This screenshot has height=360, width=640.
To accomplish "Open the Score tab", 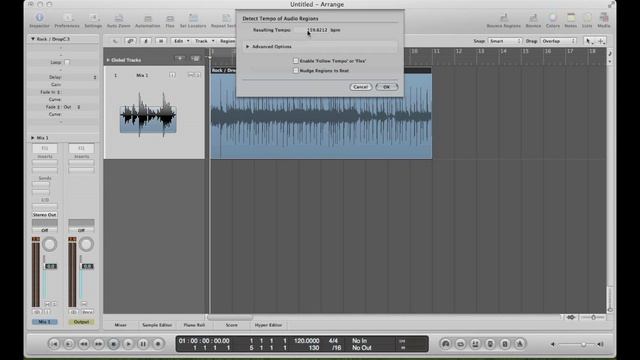I will 231,325.
